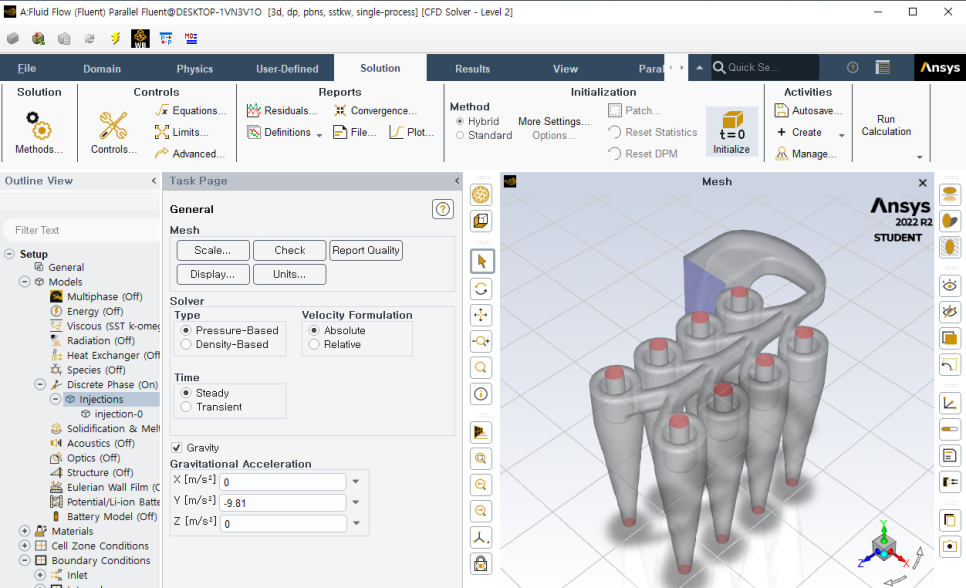Select Relative velocity formulation
Screen dimensions: 966x588
point(314,345)
